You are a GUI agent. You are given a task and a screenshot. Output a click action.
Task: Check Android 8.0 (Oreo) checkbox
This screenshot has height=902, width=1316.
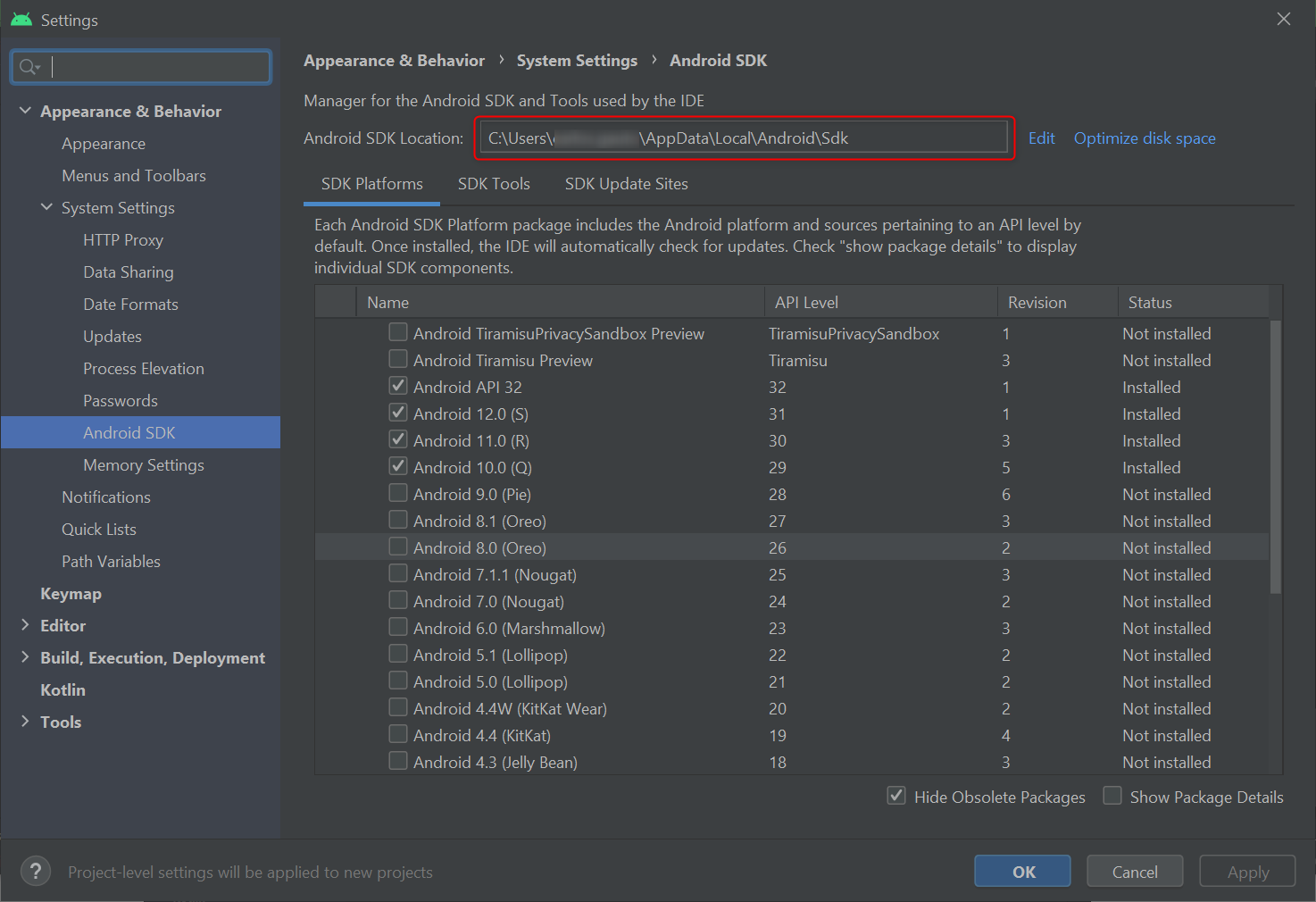(x=398, y=547)
